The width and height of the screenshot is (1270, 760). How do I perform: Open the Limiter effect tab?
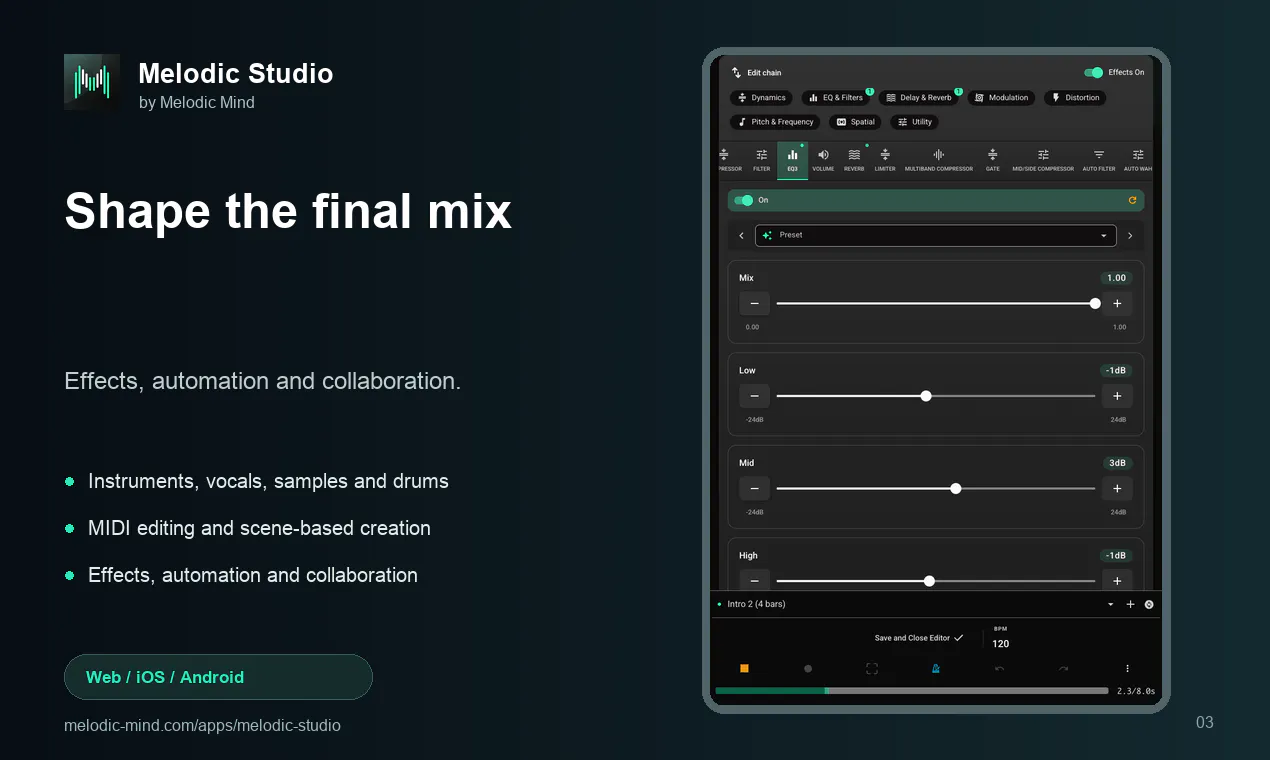pos(885,160)
